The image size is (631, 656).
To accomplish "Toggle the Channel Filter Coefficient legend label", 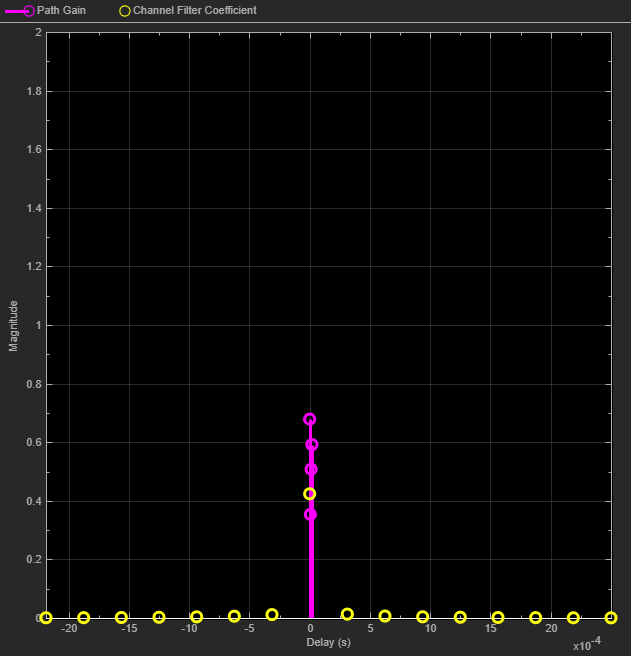I will pos(194,10).
